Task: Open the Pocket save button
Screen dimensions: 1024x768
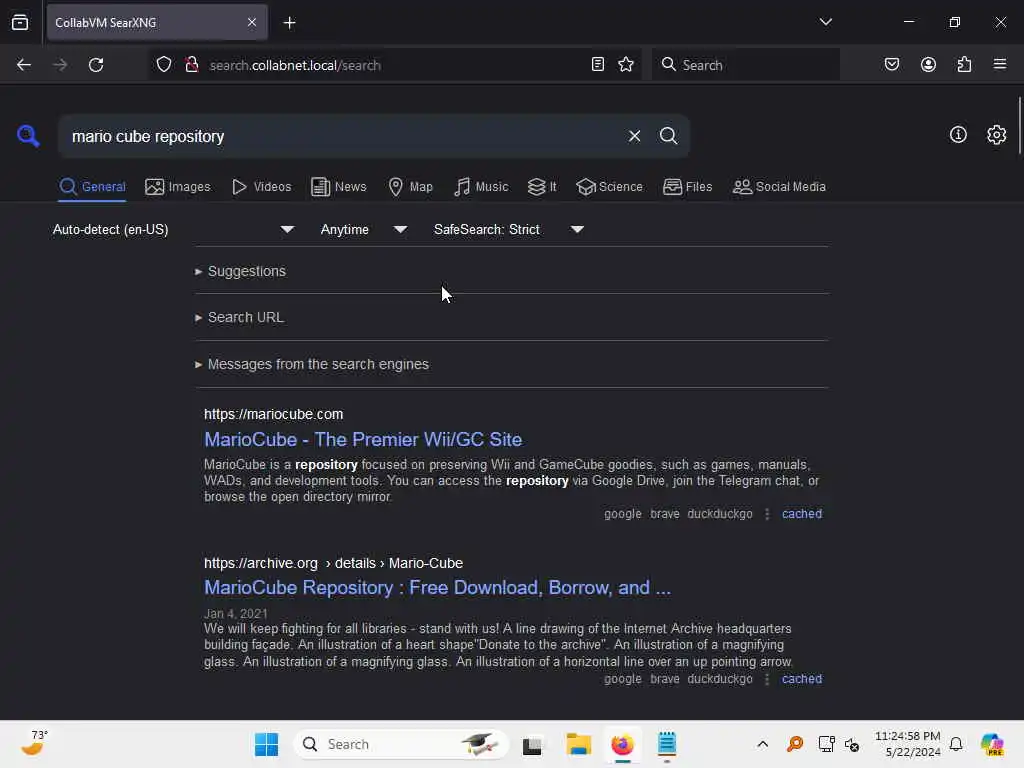Action: pyautogui.click(x=891, y=65)
